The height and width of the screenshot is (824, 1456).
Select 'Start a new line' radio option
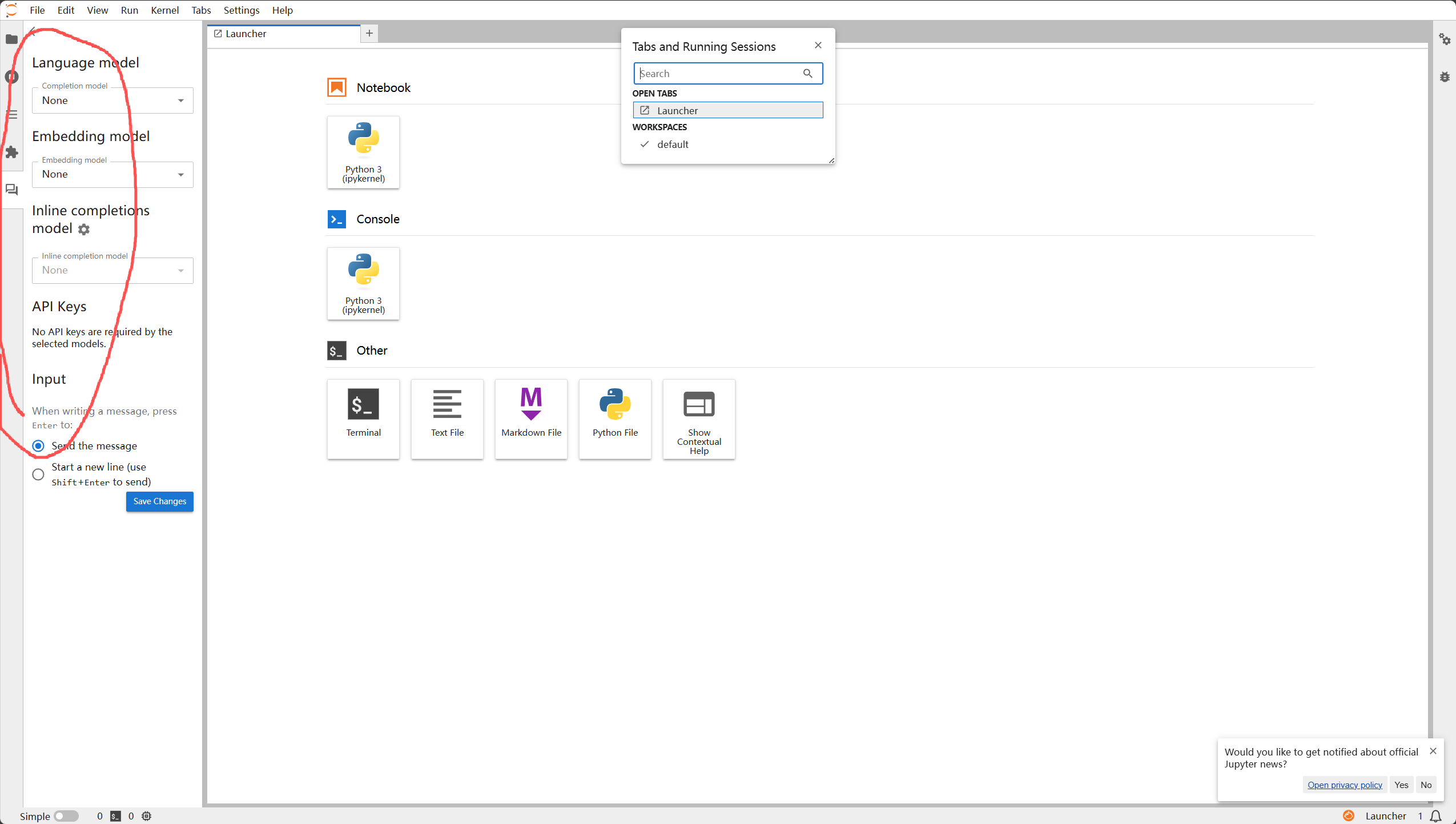click(38, 475)
